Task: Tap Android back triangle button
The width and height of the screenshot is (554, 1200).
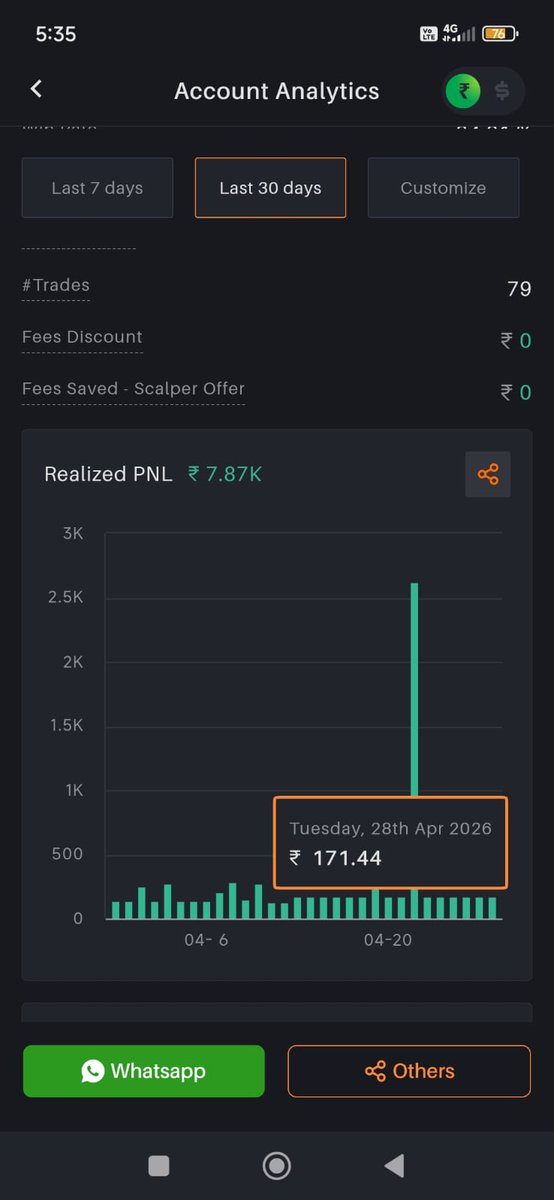Action: [x=394, y=1165]
